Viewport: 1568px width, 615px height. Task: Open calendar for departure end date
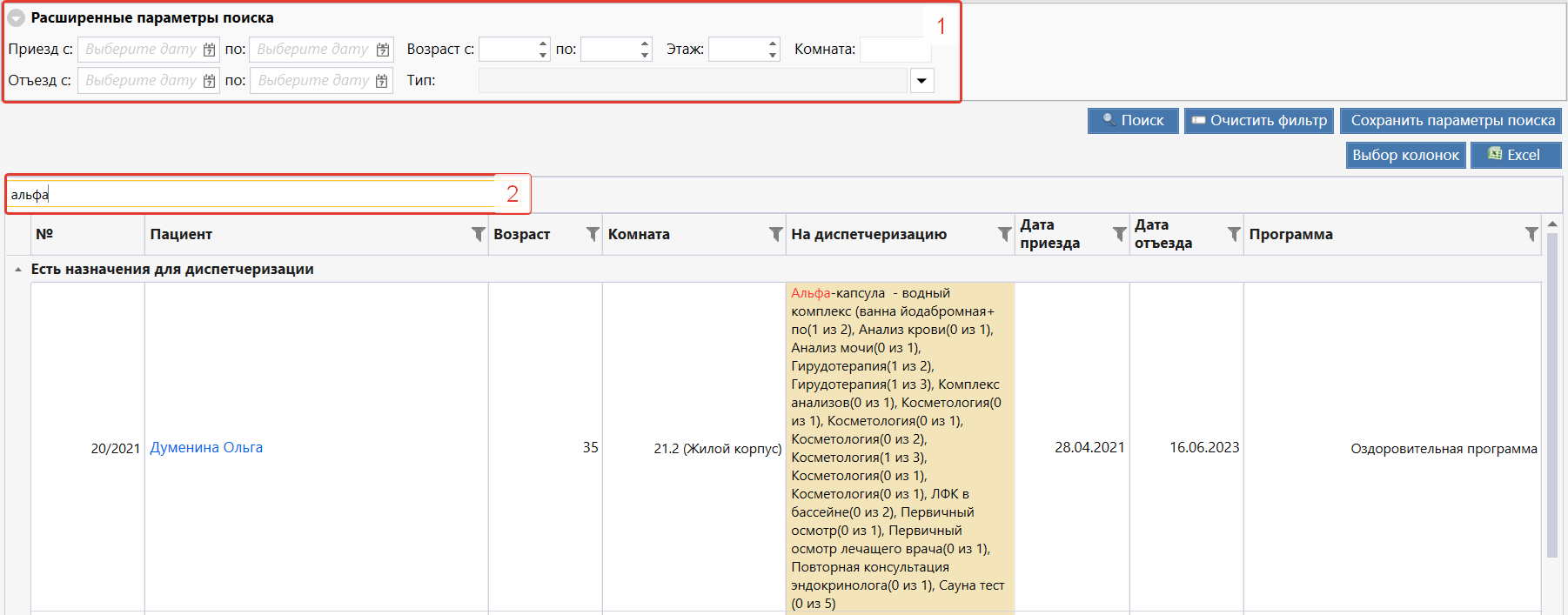381,81
